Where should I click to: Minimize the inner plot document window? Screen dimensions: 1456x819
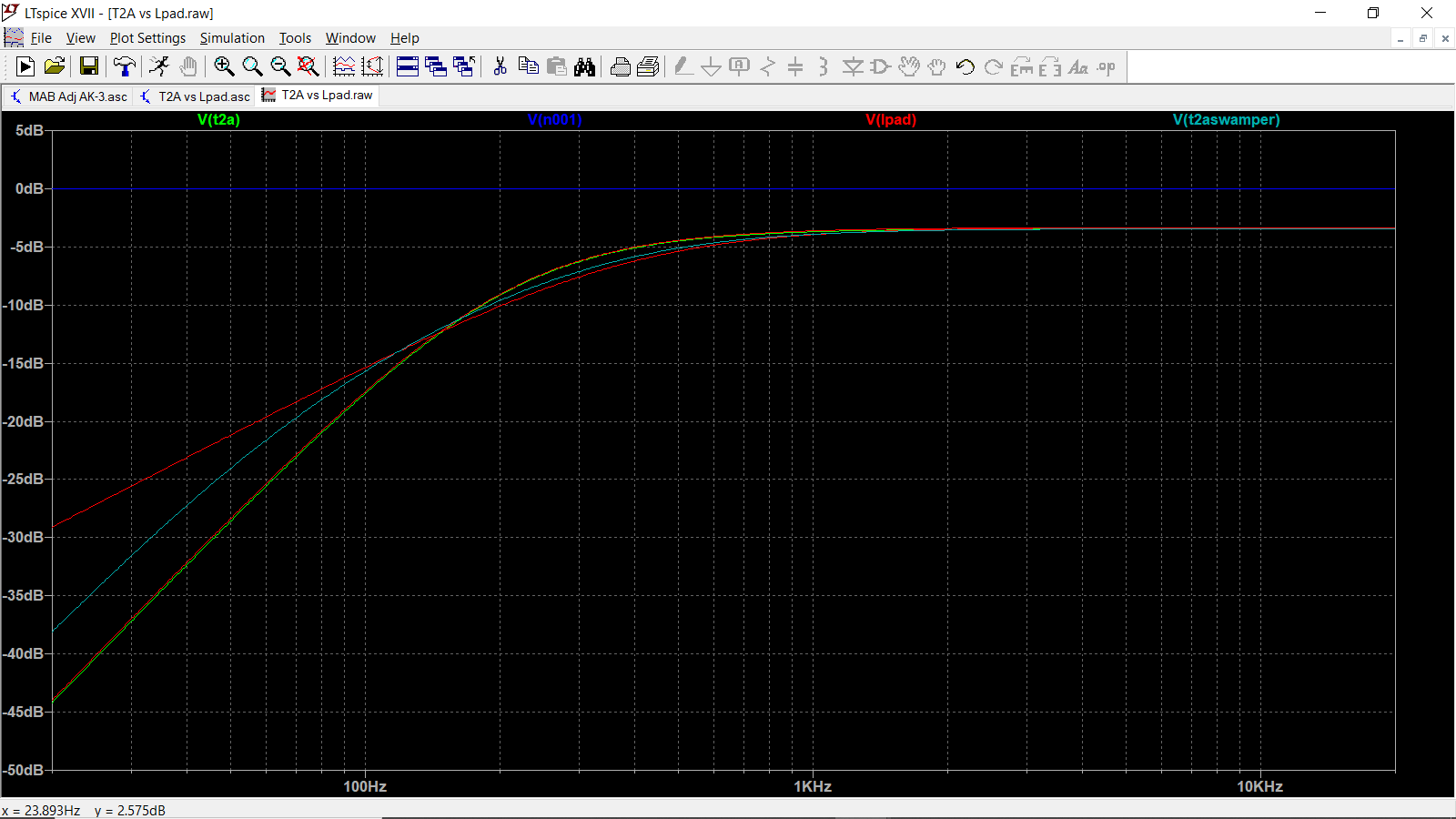click(x=1400, y=38)
